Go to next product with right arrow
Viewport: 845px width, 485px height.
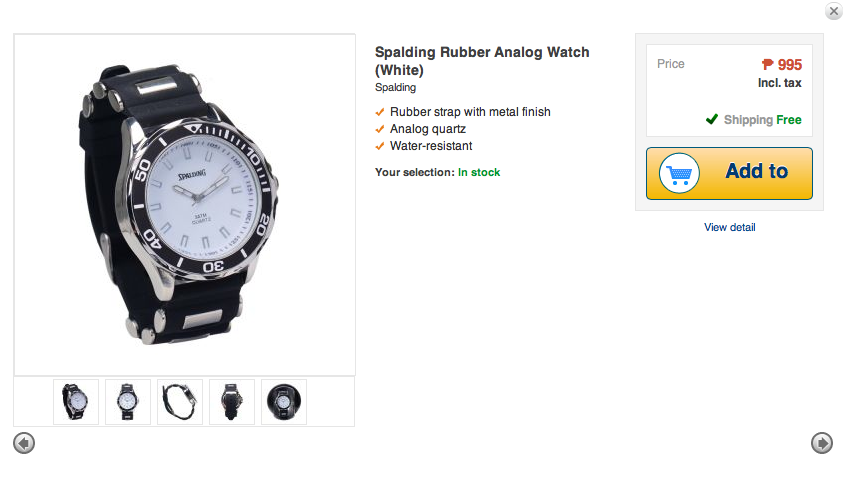tap(821, 443)
